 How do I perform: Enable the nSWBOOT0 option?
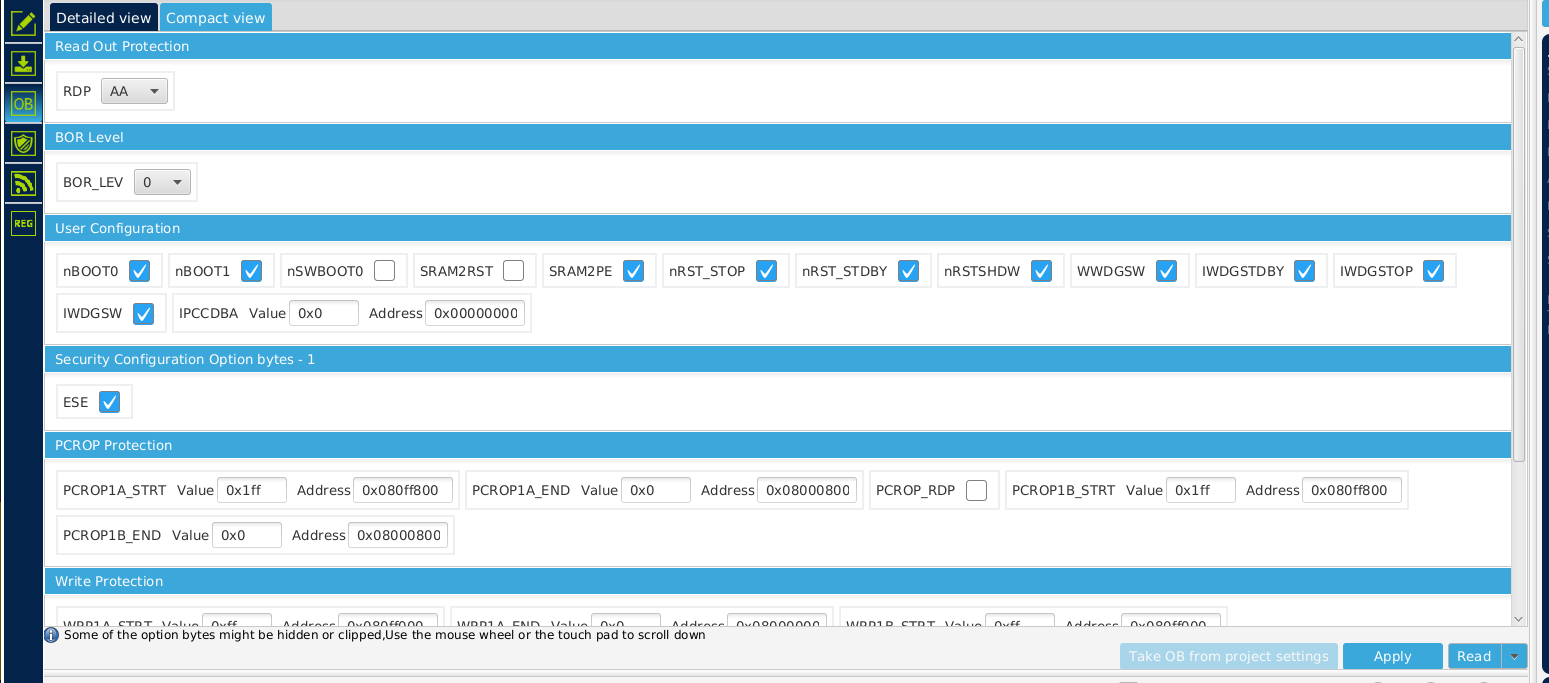tap(383, 270)
